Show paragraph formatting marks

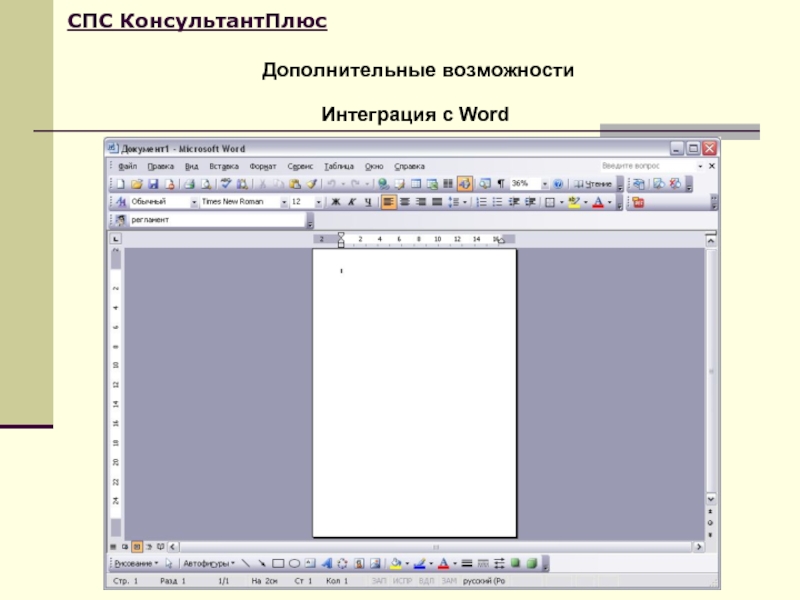499,184
